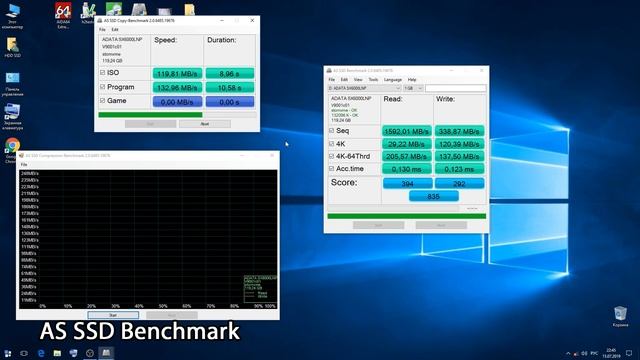Click the Program speed value 132,96 MB/s

177,87
